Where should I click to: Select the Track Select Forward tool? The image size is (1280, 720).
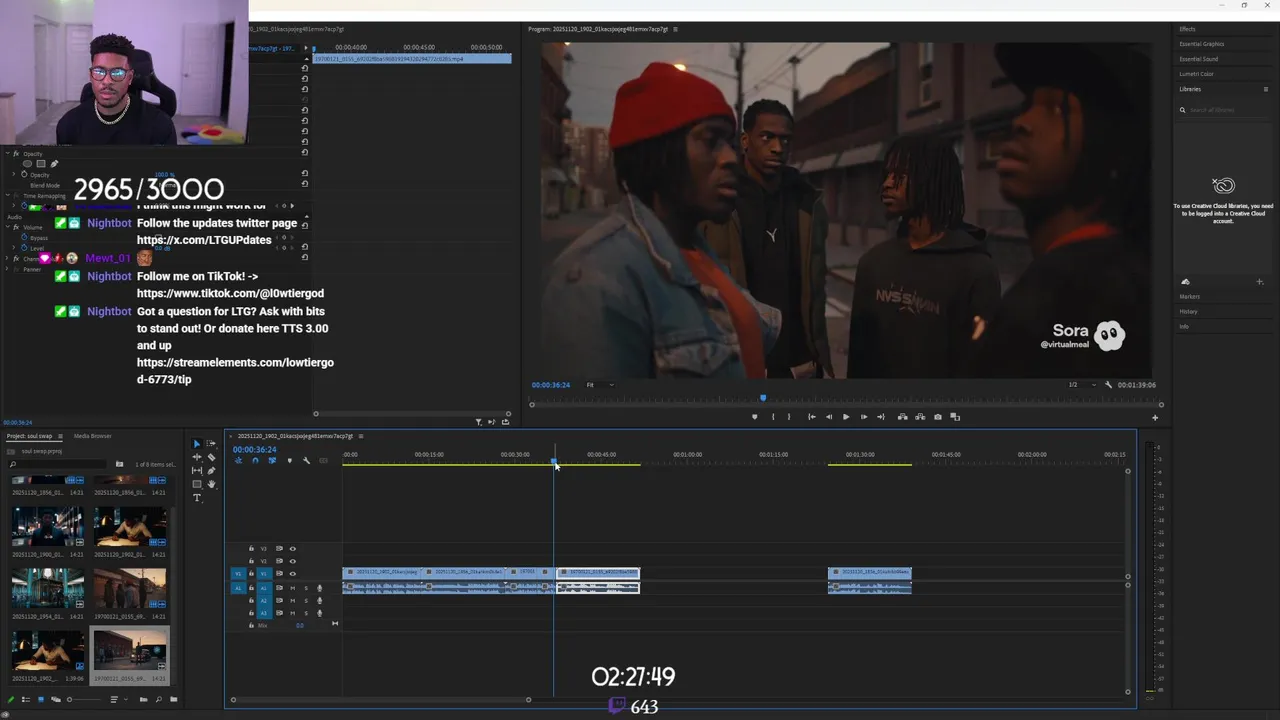tap(211, 443)
